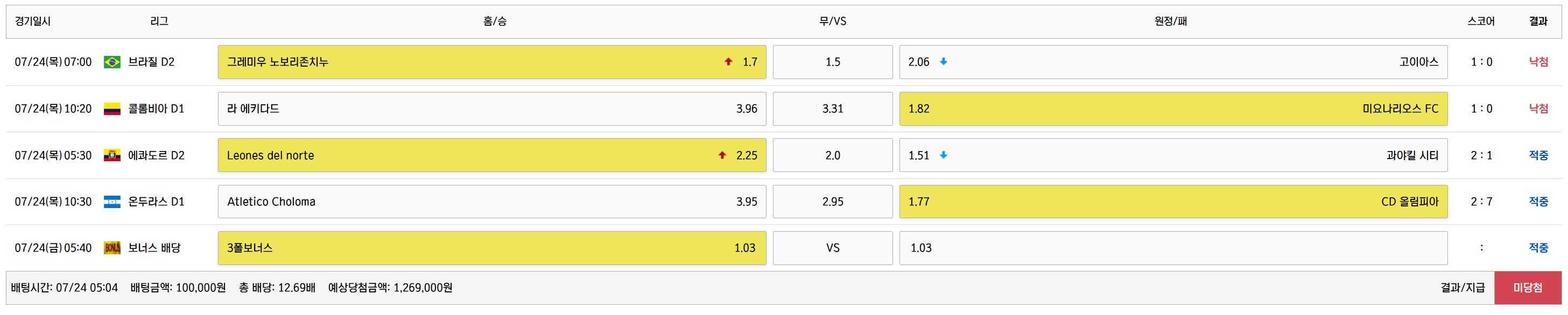Click the red 미당첨 result button
This screenshot has height=315, width=1568.
[1527, 288]
